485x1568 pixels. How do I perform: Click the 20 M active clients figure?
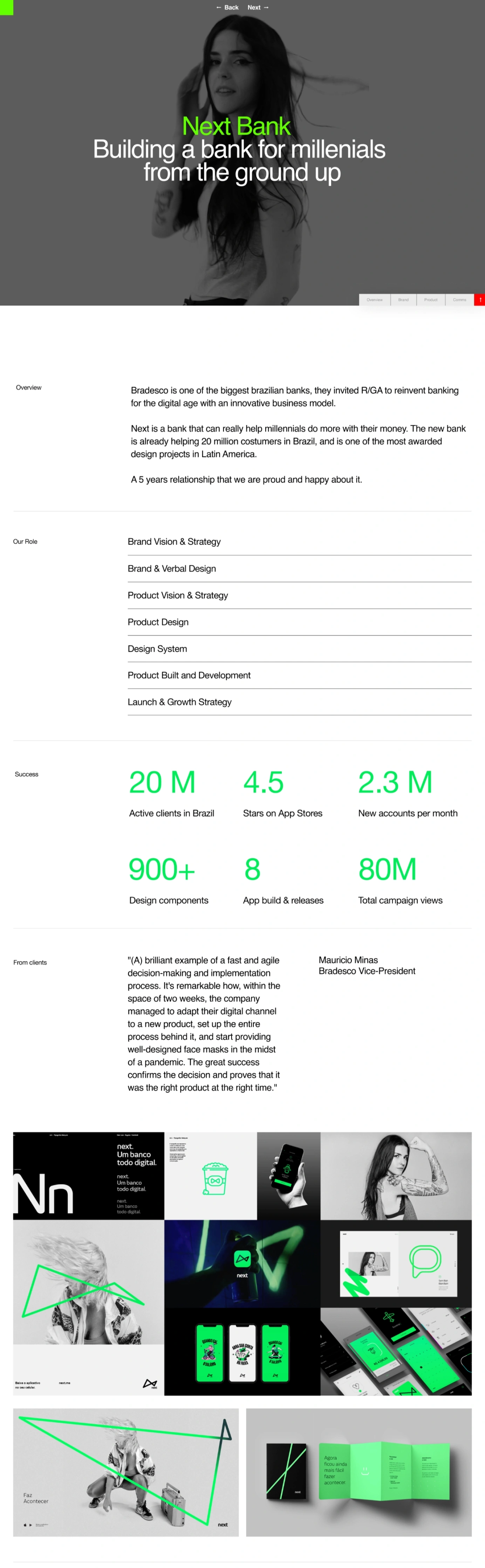pyautogui.click(x=163, y=783)
